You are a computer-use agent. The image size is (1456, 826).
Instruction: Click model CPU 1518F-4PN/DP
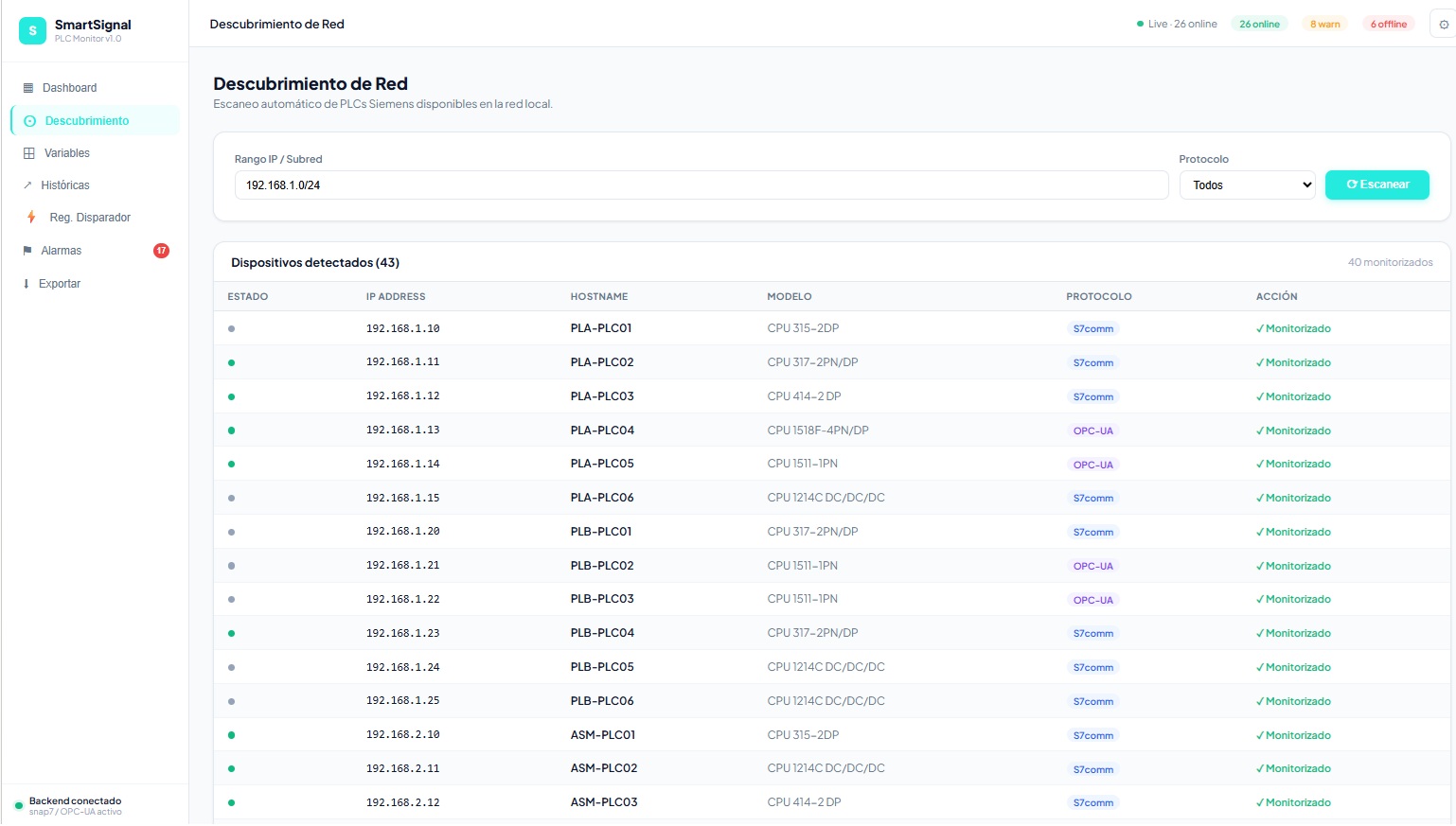(818, 431)
